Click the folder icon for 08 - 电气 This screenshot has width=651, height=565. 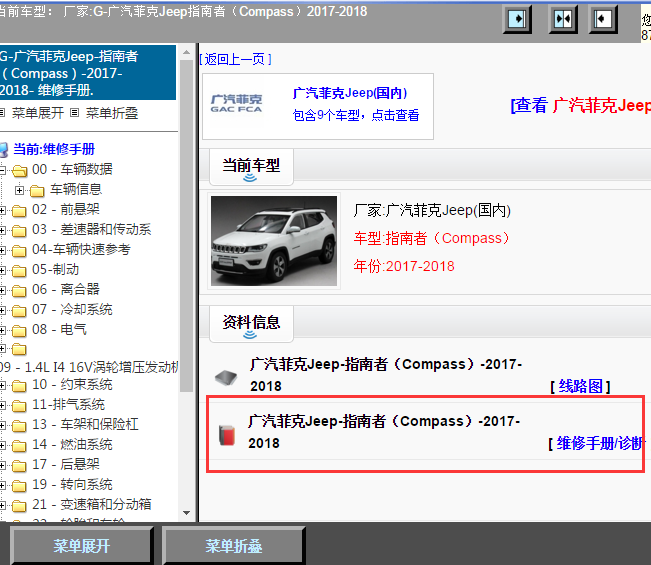pos(19,330)
